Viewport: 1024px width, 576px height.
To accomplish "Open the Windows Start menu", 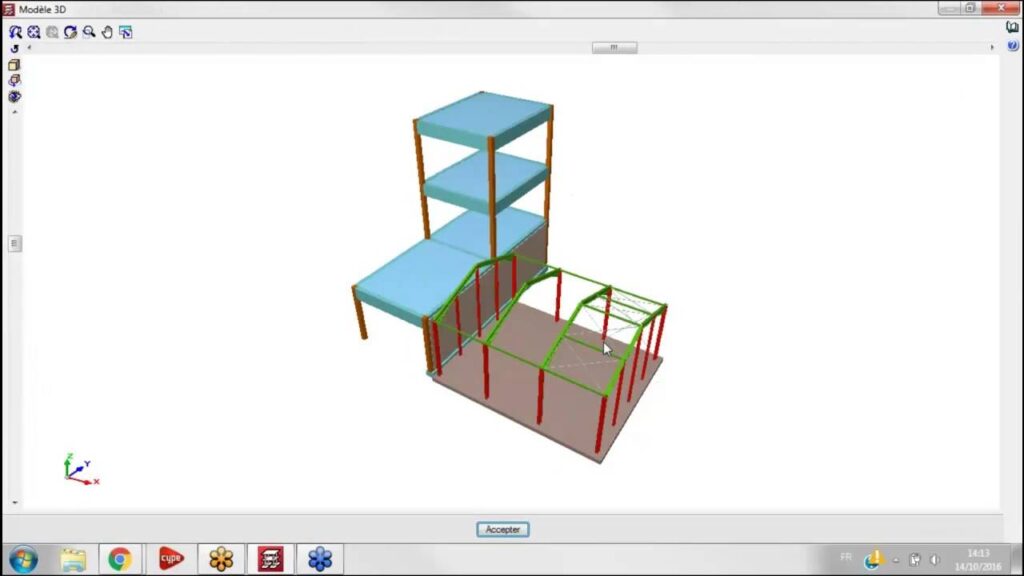I will (x=23, y=559).
